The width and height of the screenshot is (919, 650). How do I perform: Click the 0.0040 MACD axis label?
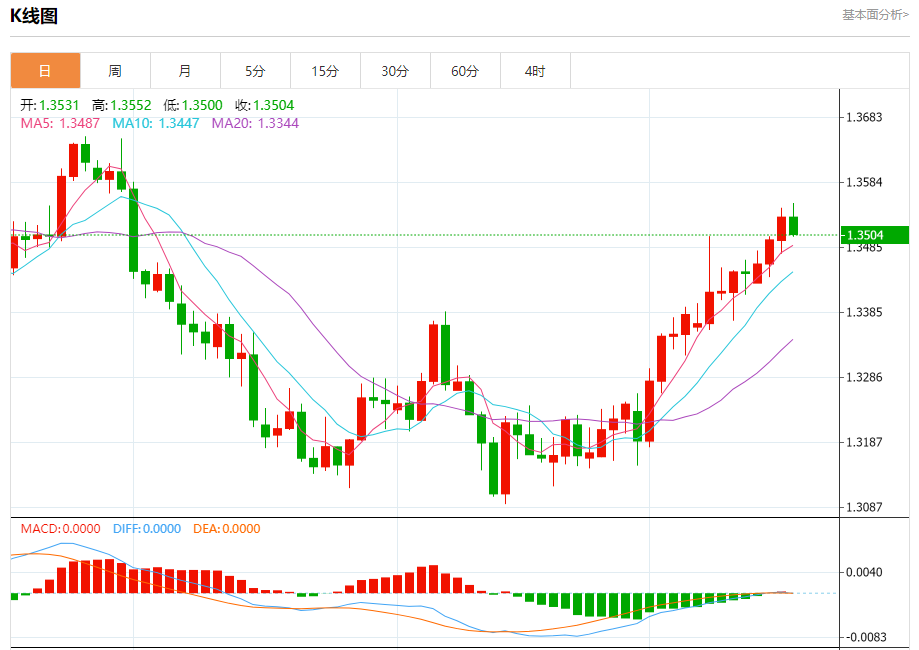(x=864, y=572)
